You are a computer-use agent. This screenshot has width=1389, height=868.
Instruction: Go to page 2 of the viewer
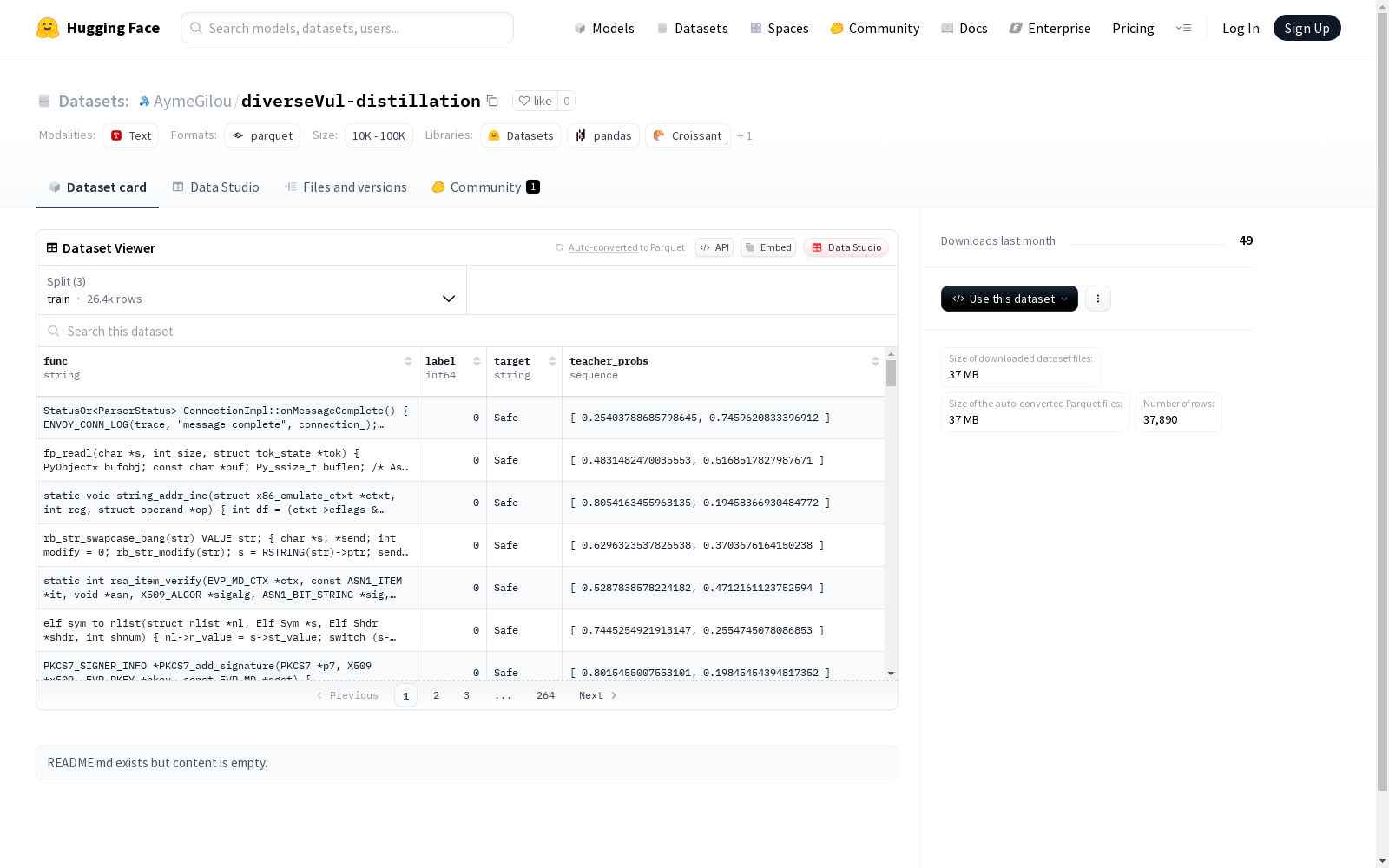pos(436,695)
